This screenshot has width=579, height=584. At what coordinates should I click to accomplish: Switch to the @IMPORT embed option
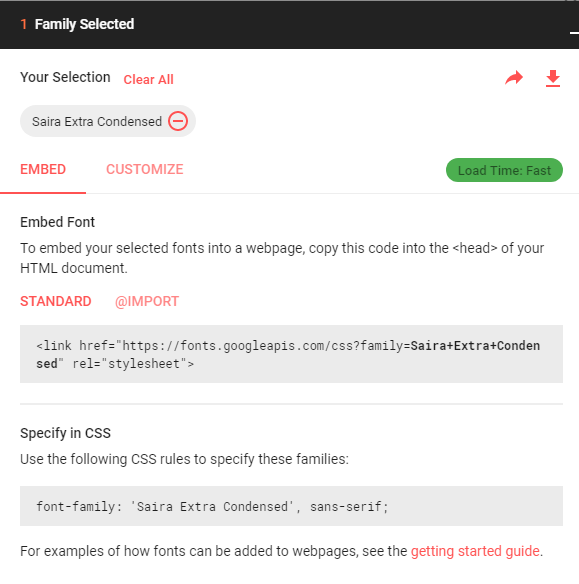[x=147, y=301]
